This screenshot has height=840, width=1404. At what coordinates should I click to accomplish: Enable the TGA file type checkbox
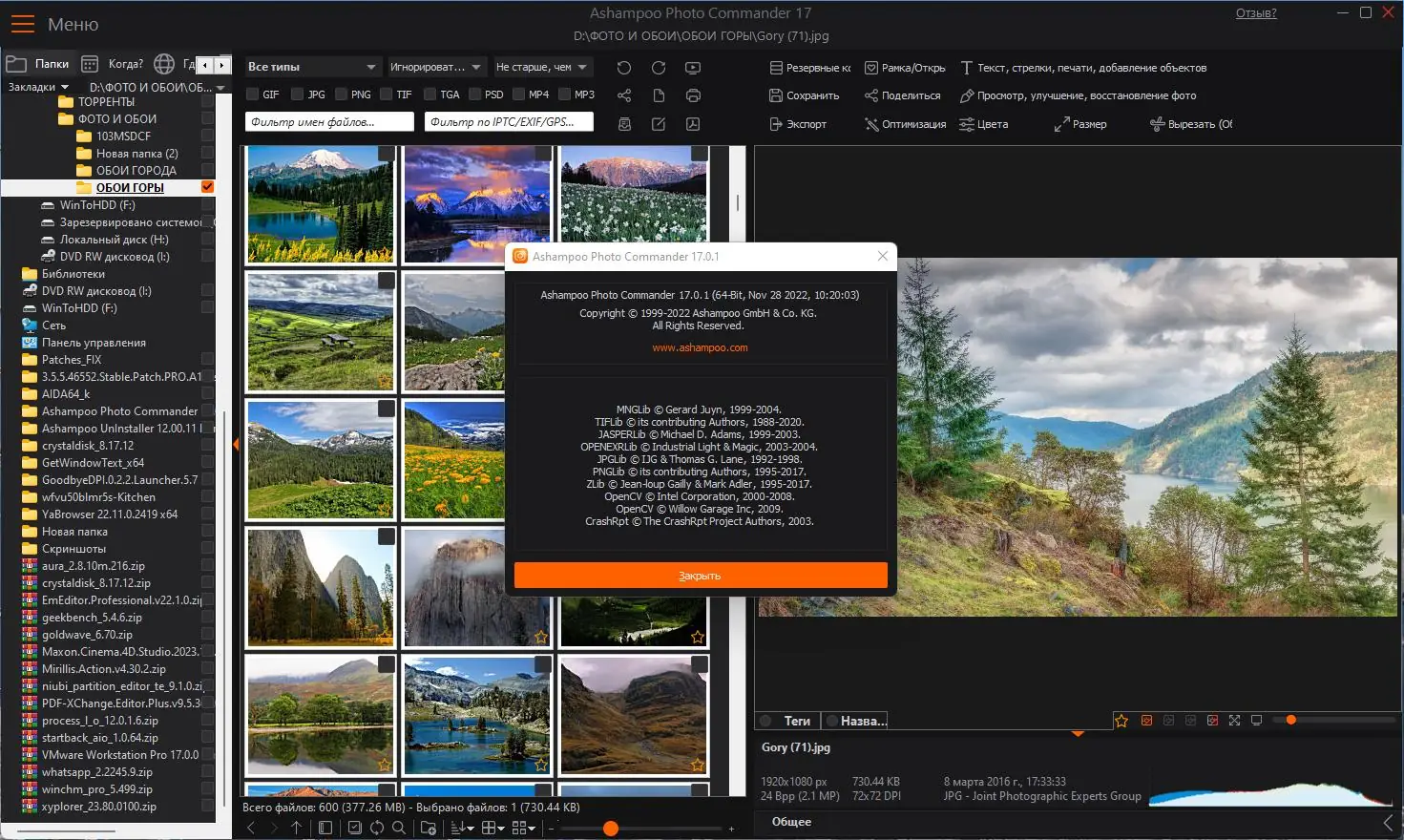coord(430,94)
